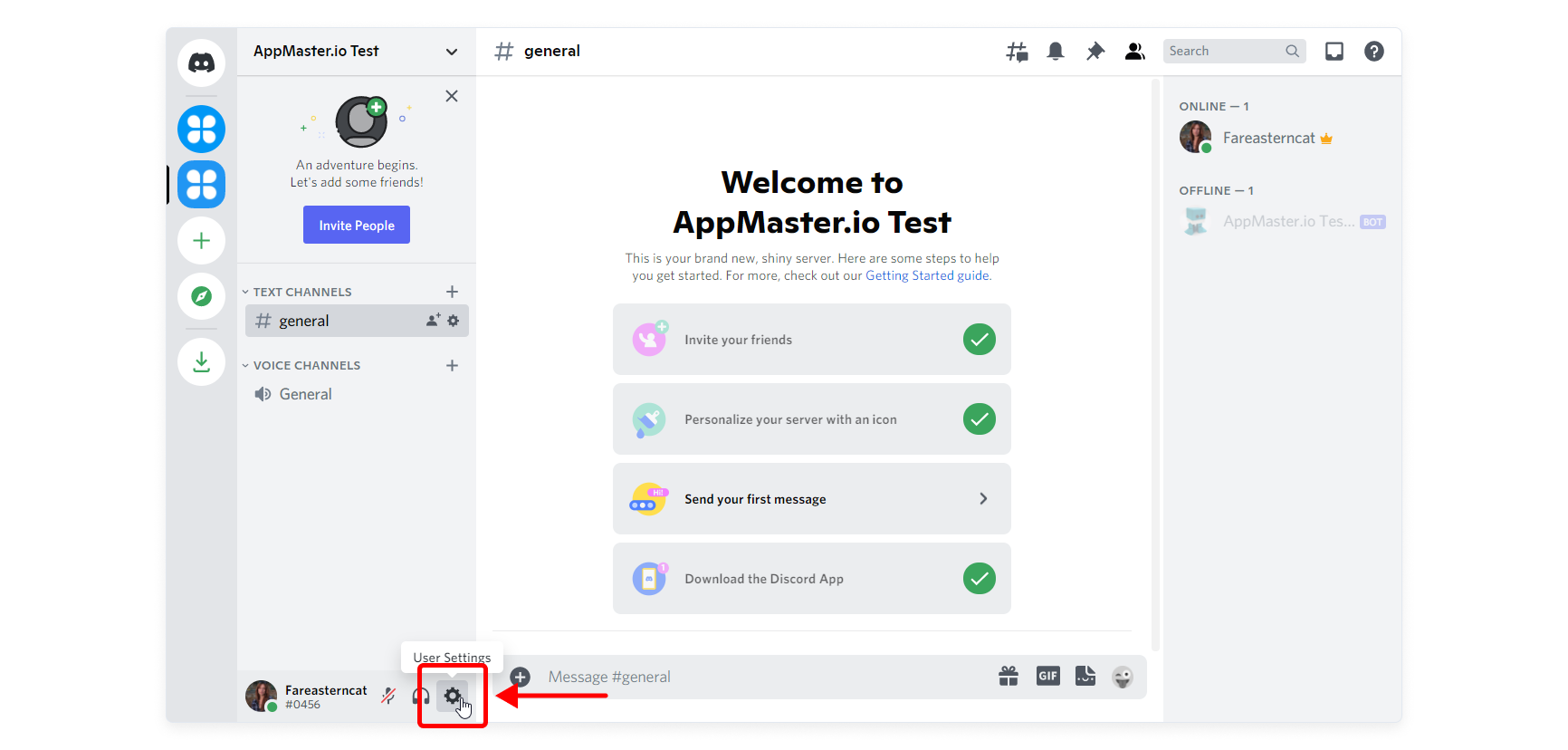This screenshot has height=750, width=1568.
Task: Open the Nitro gift icon
Action: 1009,676
